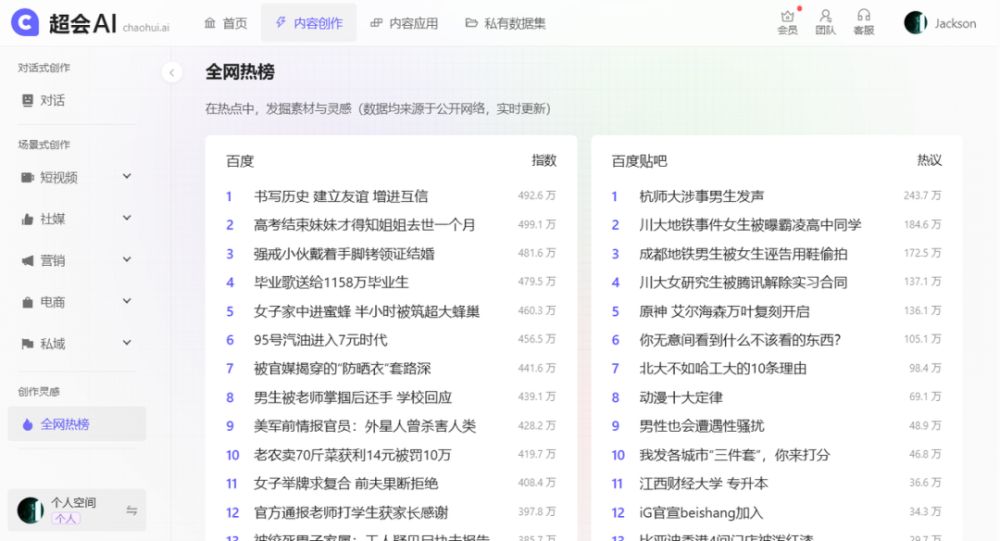Open 你无意间看到什么不该看的东西?
The image size is (1000, 541).
[x=740, y=340]
